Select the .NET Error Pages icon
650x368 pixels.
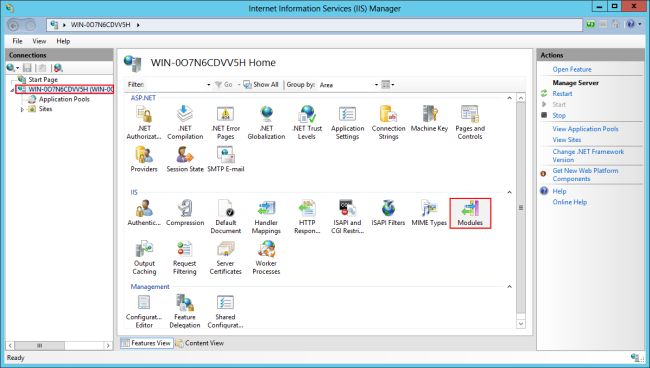tap(226, 123)
